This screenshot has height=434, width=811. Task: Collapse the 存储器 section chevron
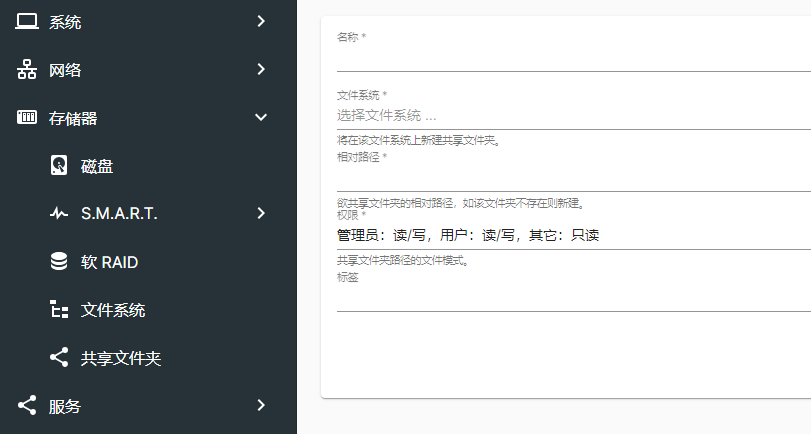pos(261,117)
